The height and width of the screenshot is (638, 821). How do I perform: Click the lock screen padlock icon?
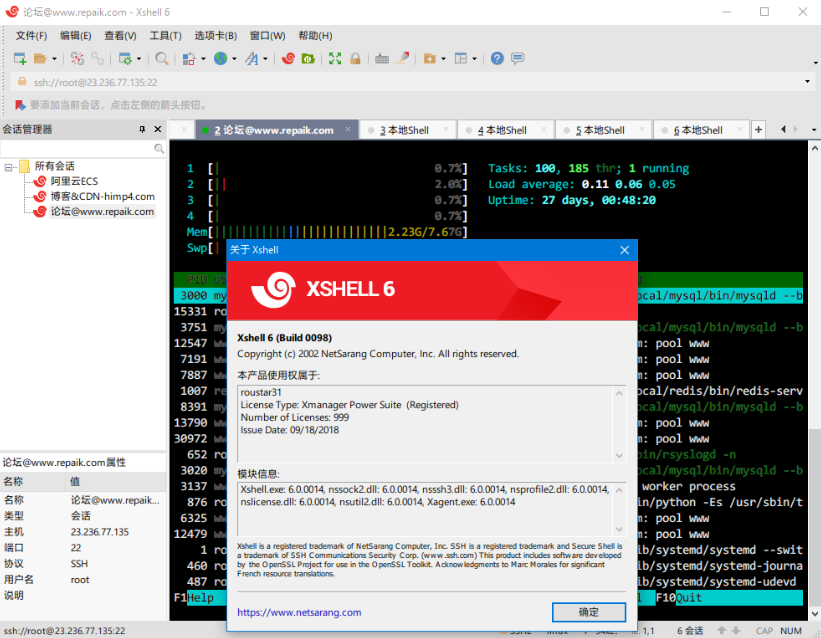355,59
